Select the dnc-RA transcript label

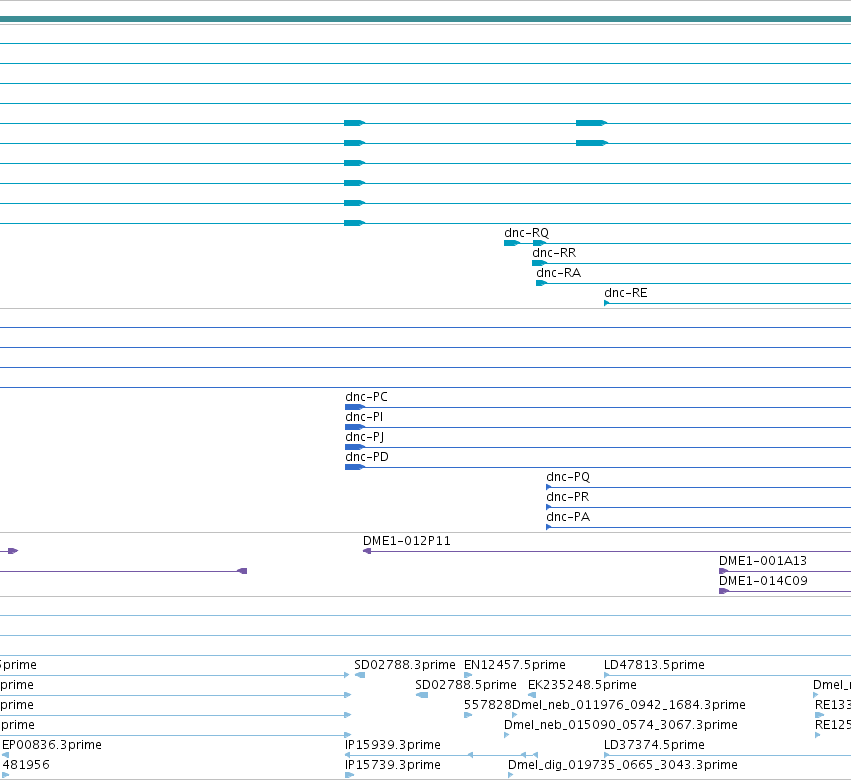tap(558, 273)
